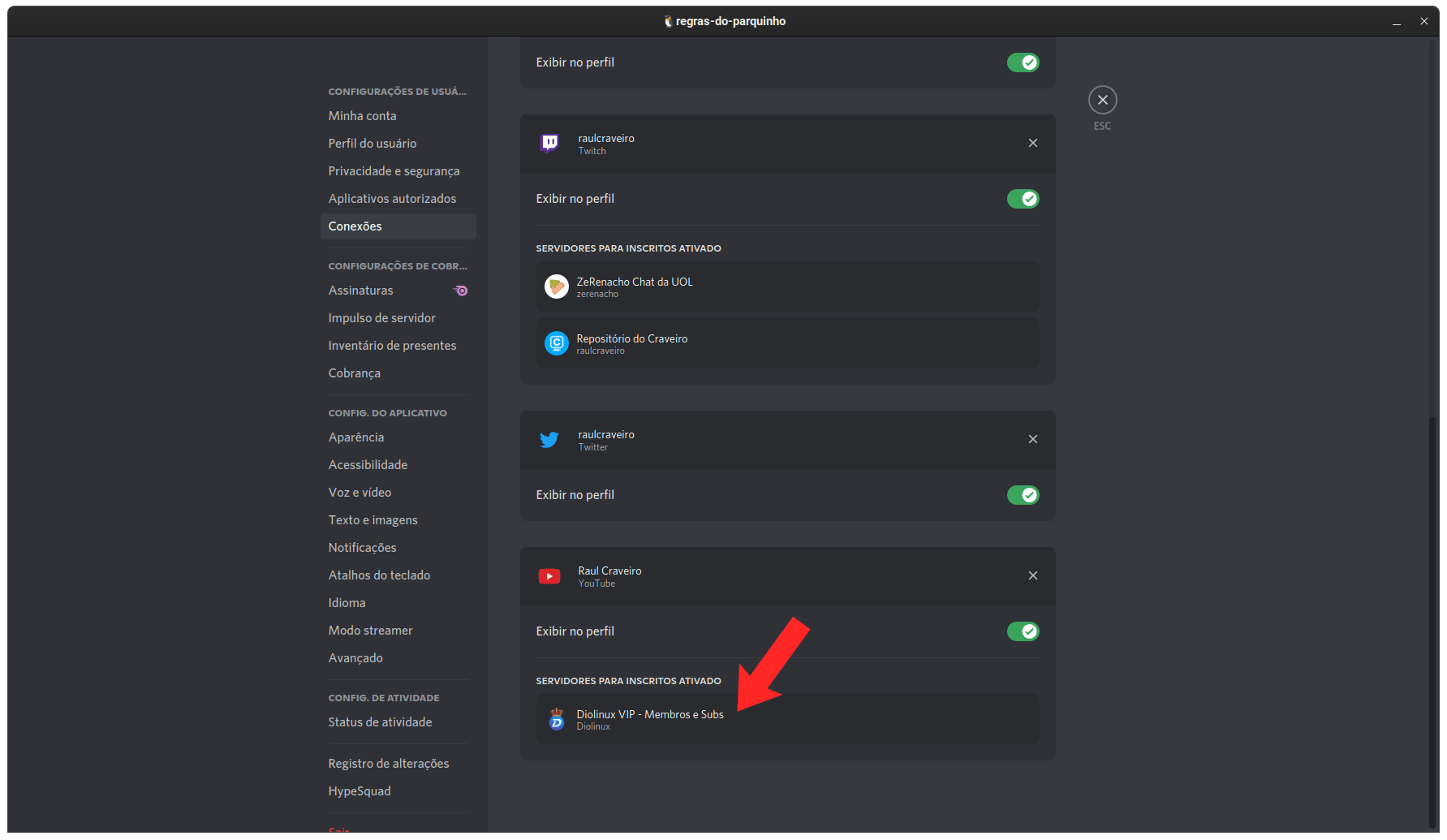Click the Twitter bird icon

point(549,440)
